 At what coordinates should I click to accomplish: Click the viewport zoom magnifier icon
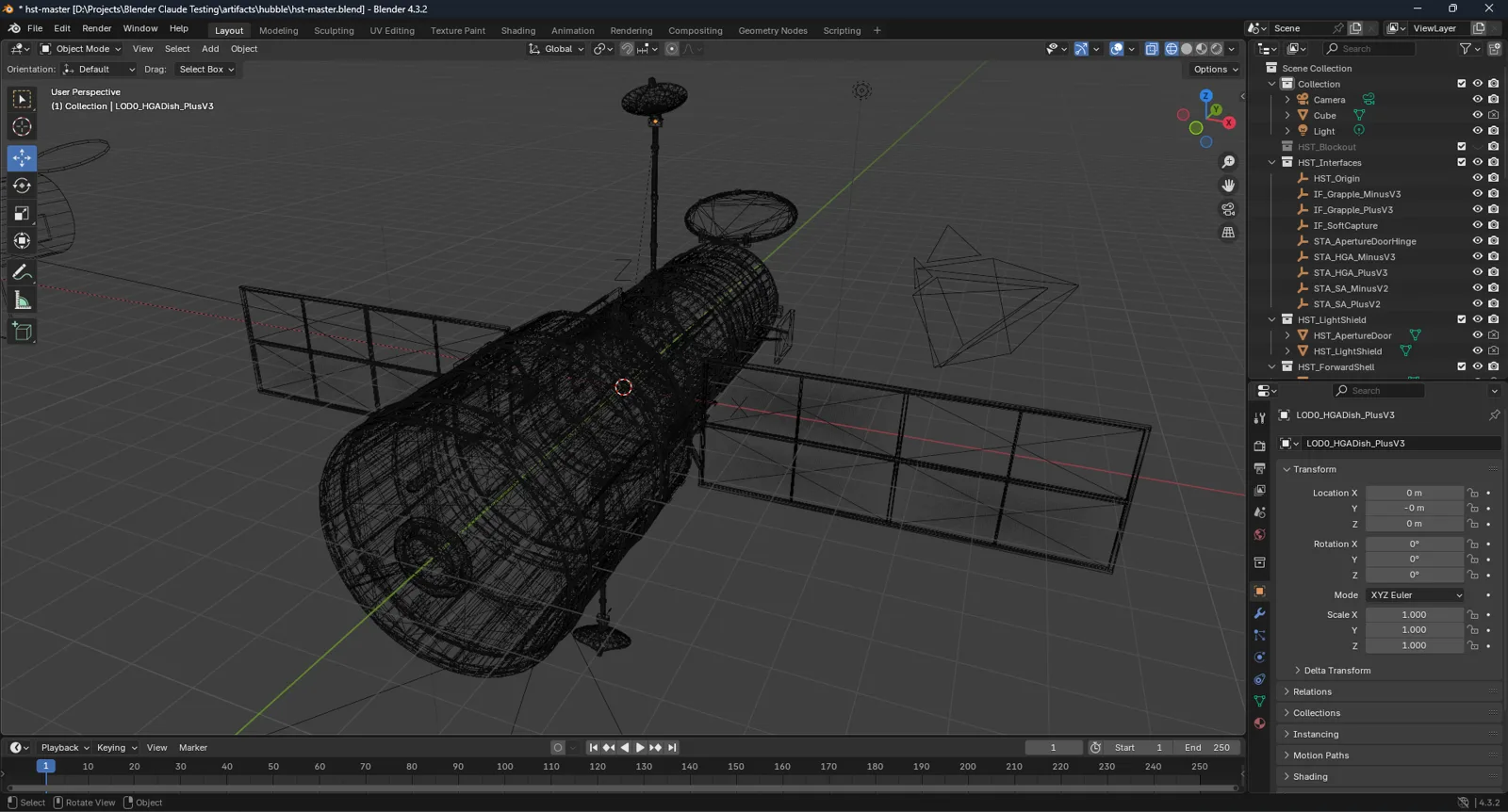coord(1228,162)
